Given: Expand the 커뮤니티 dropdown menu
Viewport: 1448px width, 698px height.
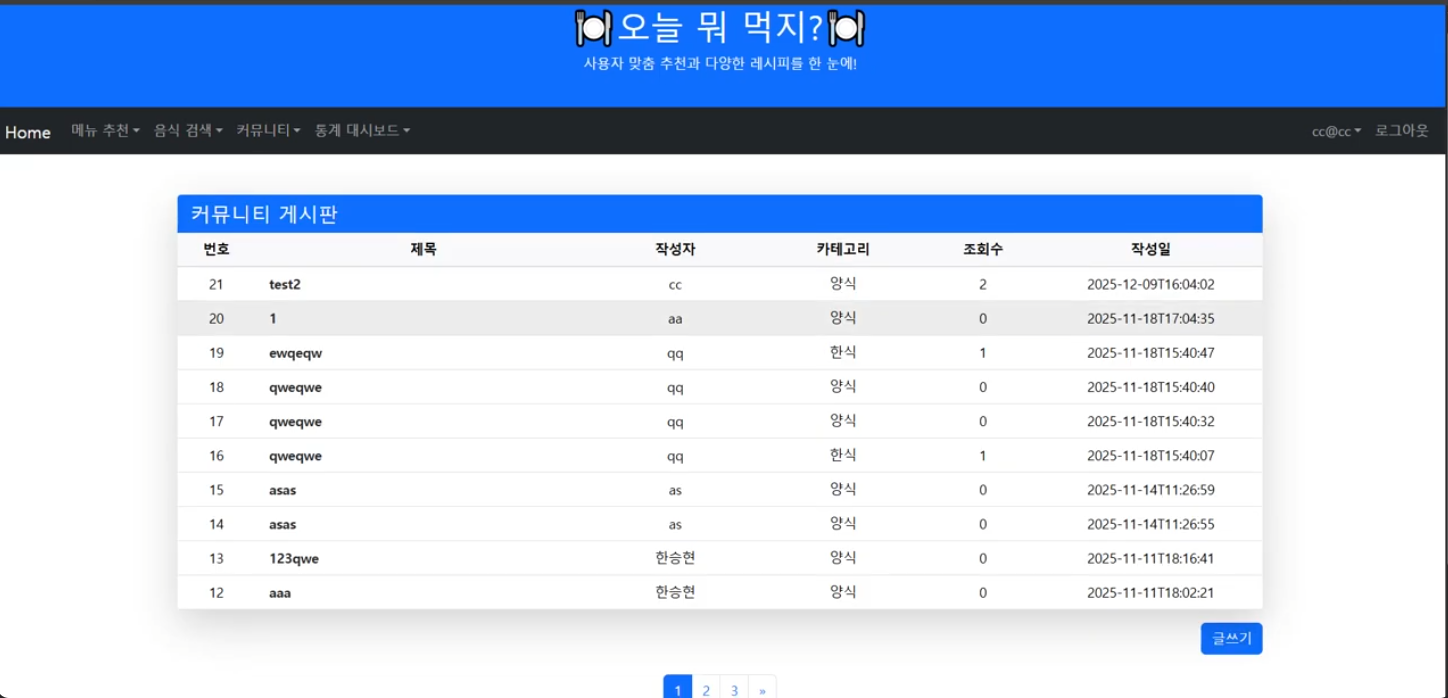Looking at the screenshot, I should 268,131.
